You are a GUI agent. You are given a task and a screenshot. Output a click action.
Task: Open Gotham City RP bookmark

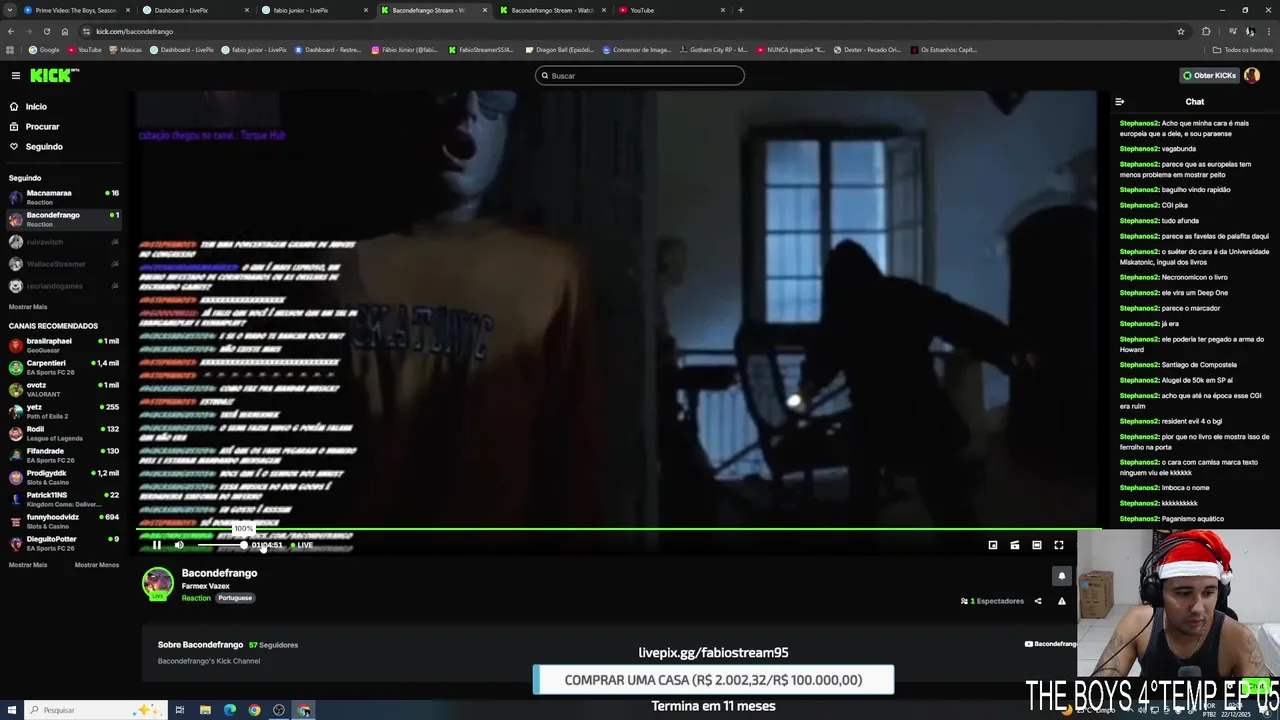[713, 50]
